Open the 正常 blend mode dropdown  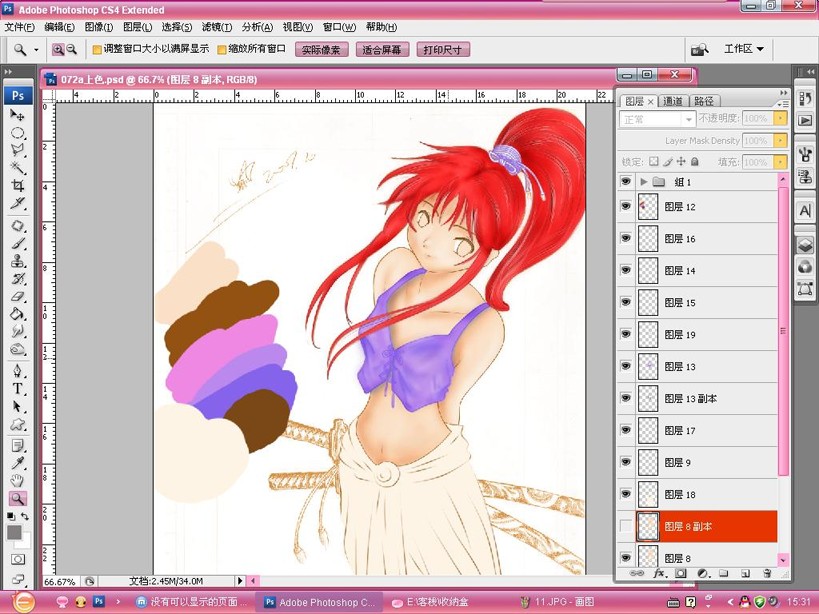click(657, 119)
